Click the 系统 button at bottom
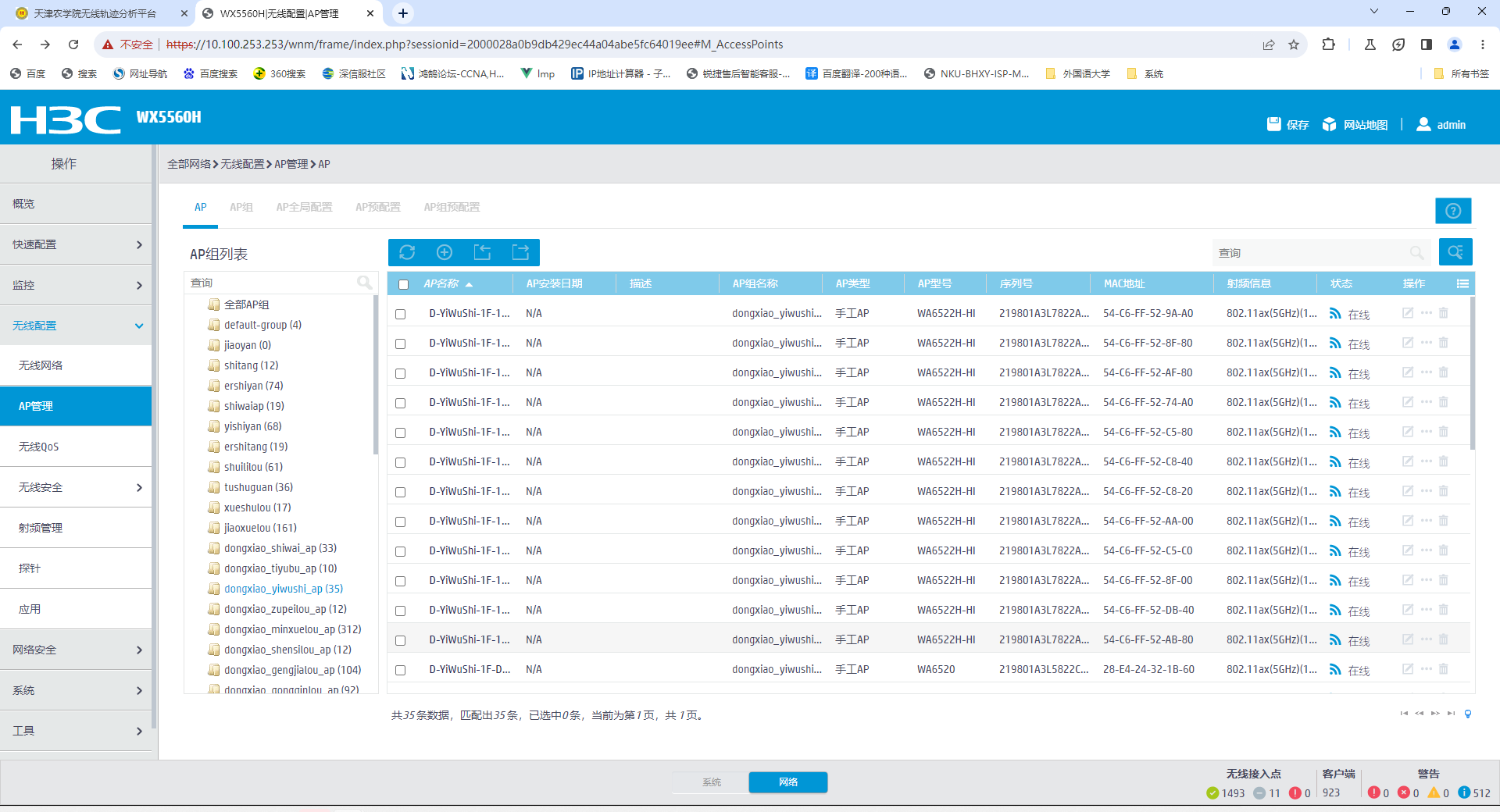The image size is (1500, 812). 711,782
